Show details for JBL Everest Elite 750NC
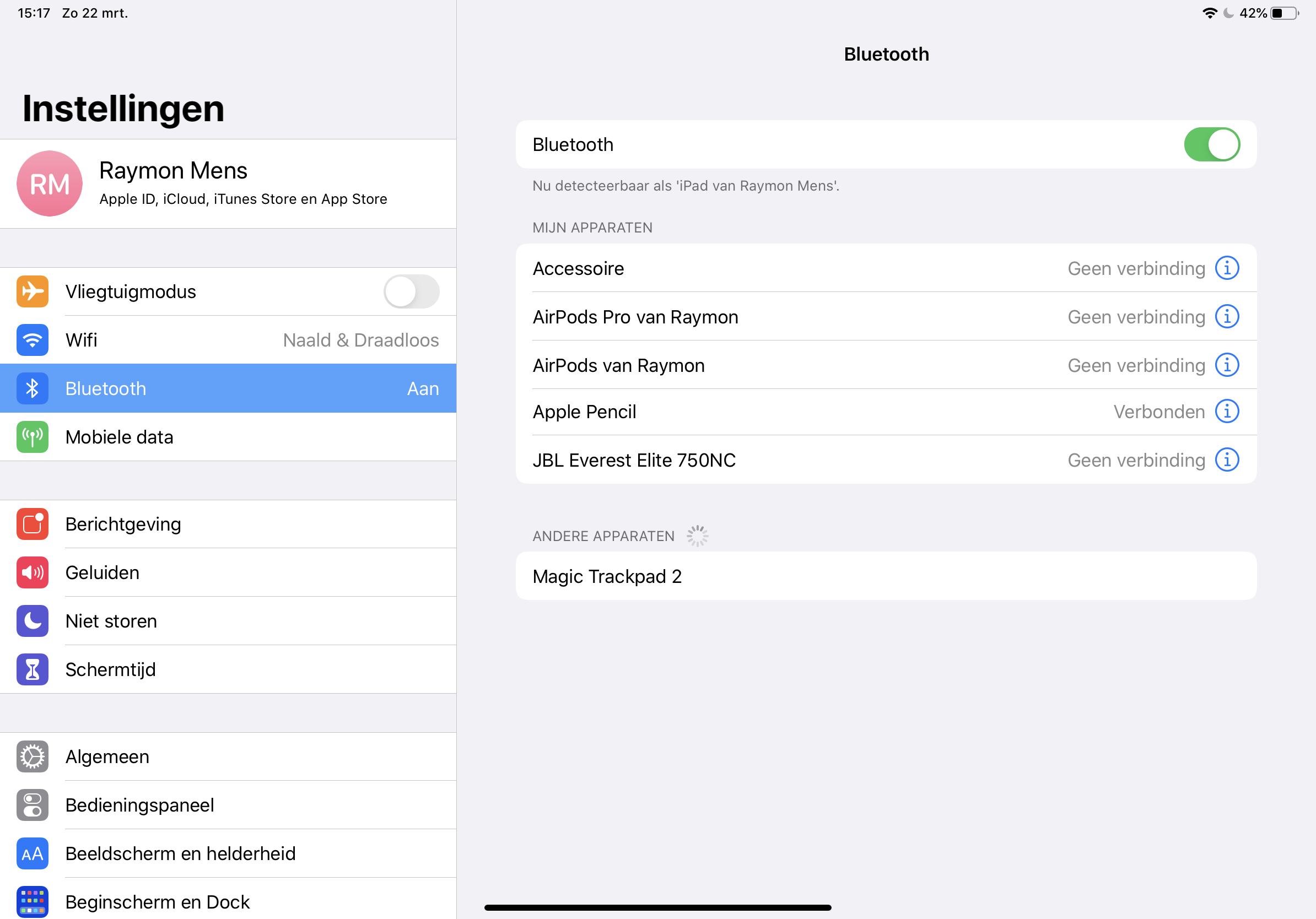Viewport: 1316px width, 919px height. pos(1227,460)
